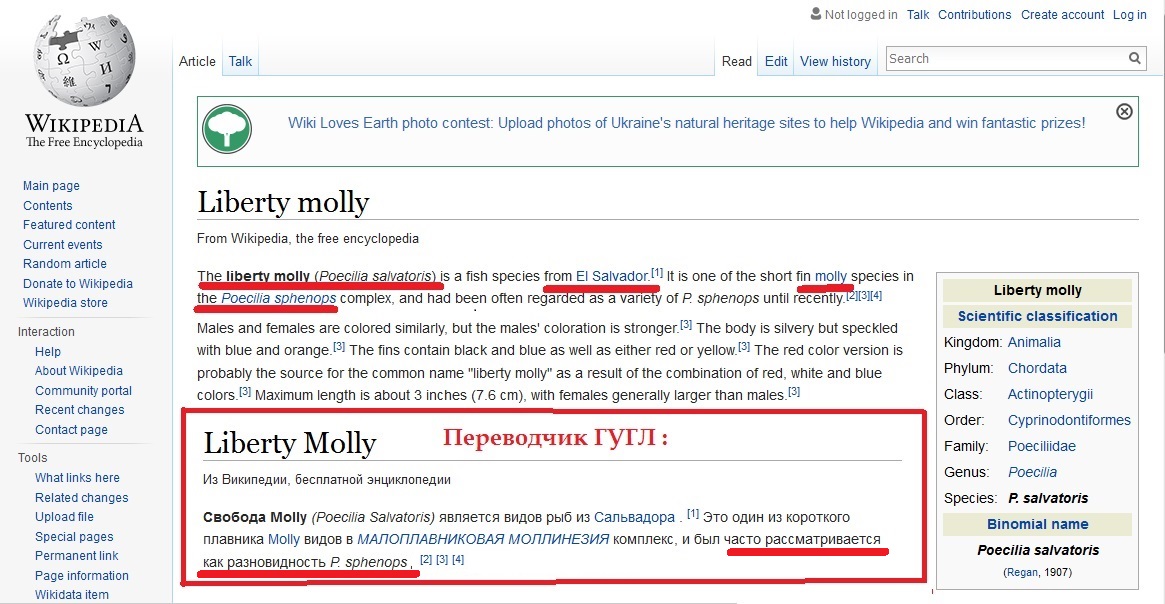Click the Actinopterygii class link

click(x=1050, y=394)
